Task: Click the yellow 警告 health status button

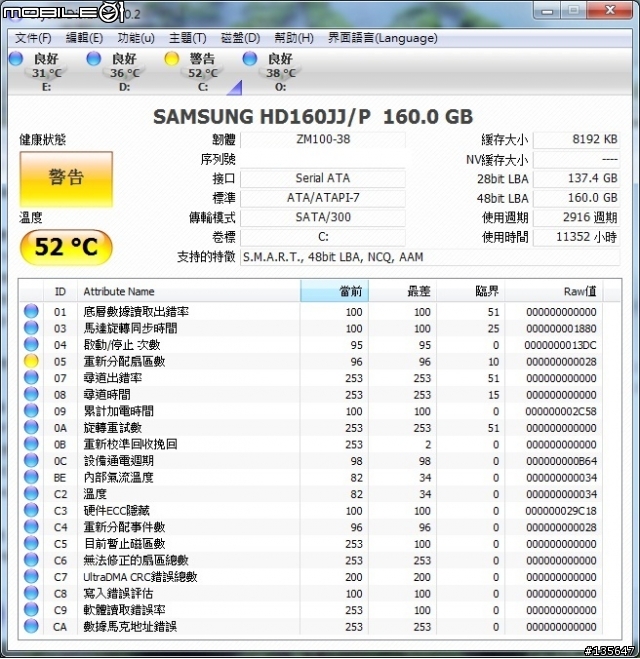Action: (66, 179)
